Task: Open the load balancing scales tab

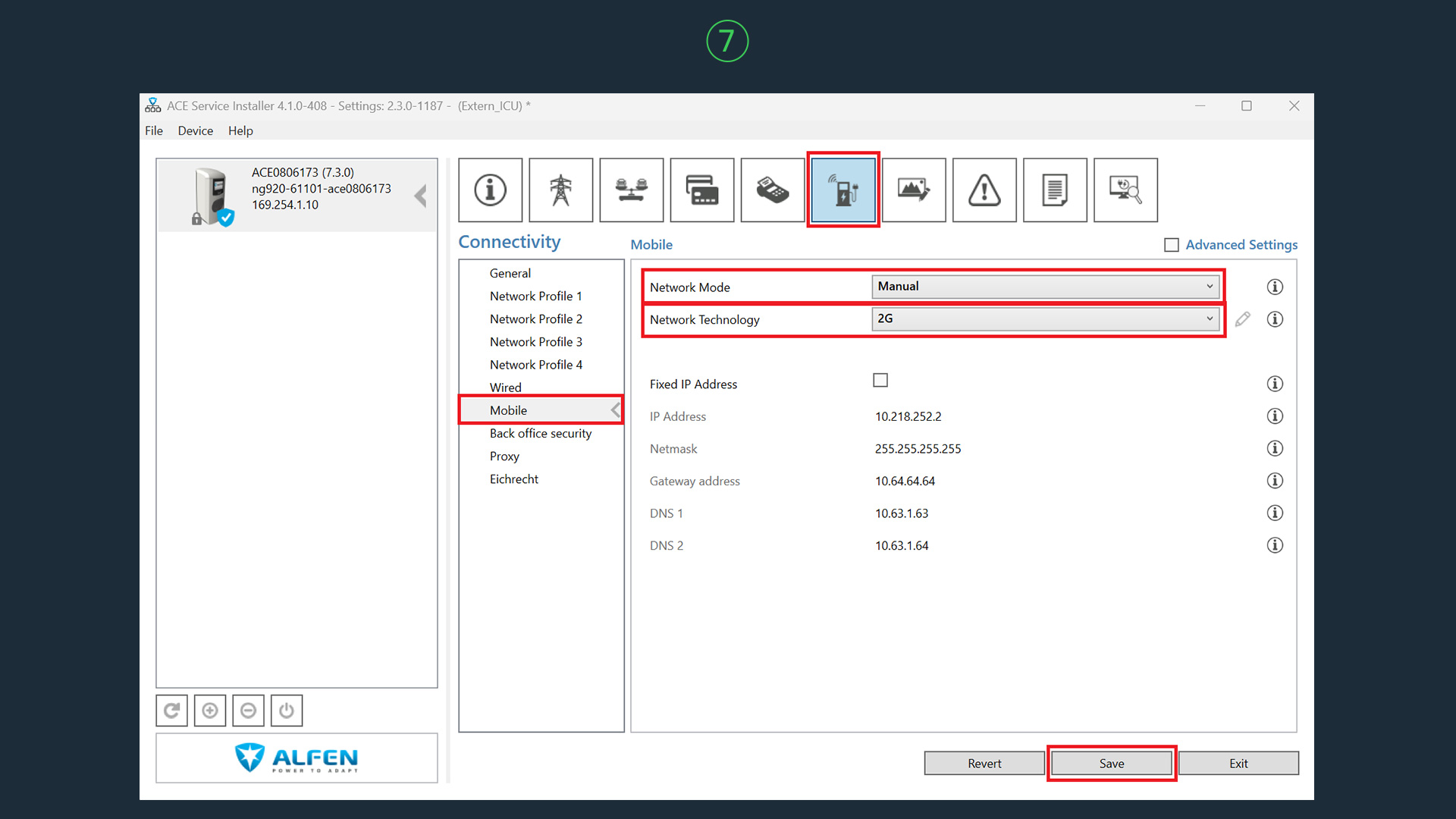Action: (x=631, y=190)
